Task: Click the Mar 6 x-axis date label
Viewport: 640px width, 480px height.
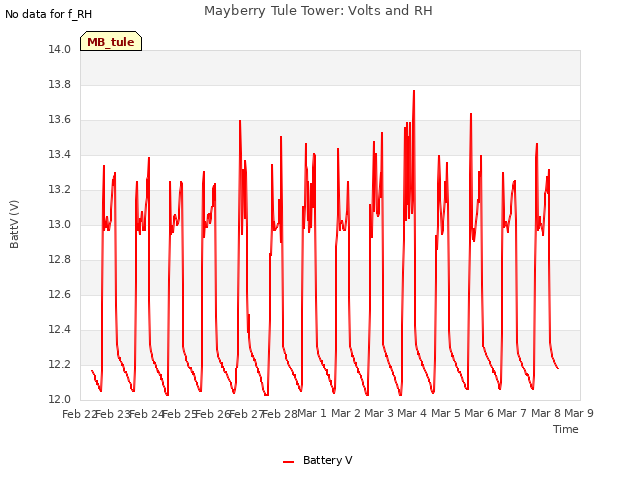Action: click(x=479, y=413)
